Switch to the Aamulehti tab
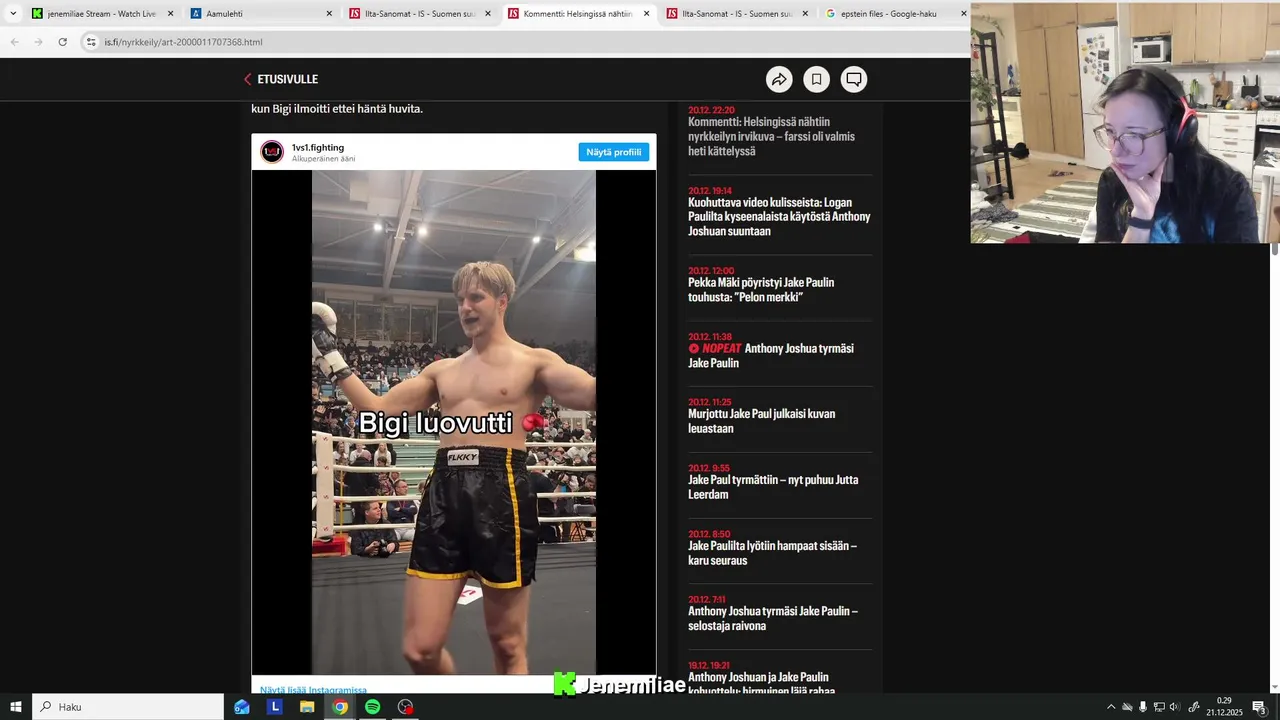Image resolution: width=1280 pixels, height=720 pixels. (x=260, y=13)
